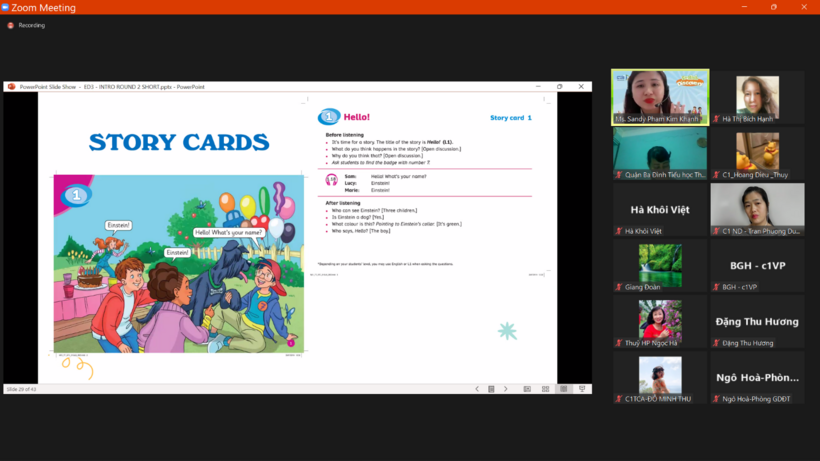Click the Zoom logo in title bar
The width and height of the screenshot is (820, 461).
7,7
